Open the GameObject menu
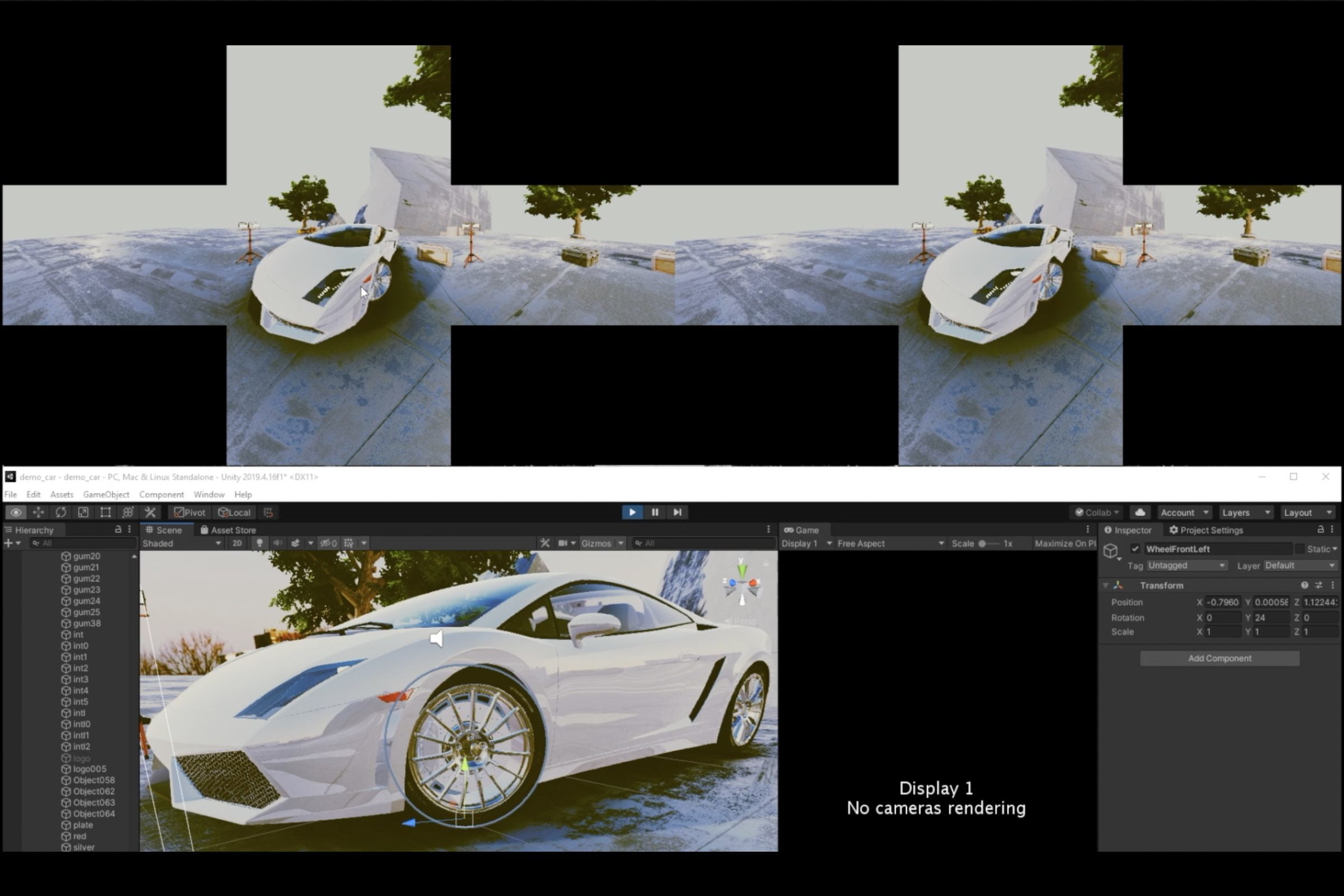Viewport: 1344px width, 896px height. [106, 495]
